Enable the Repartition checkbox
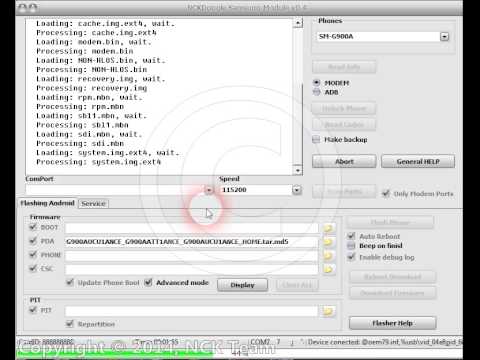Image resolution: width=480 pixels, height=360 pixels. pyautogui.click(x=70, y=324)
